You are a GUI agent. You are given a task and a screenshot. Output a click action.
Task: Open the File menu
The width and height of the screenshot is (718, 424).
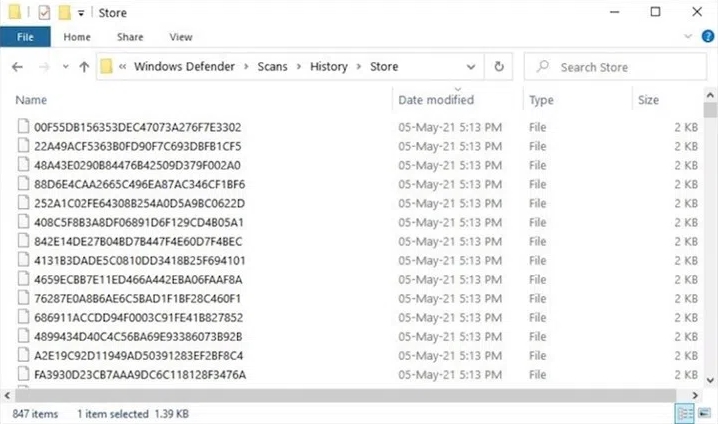[x=25, y=37]
